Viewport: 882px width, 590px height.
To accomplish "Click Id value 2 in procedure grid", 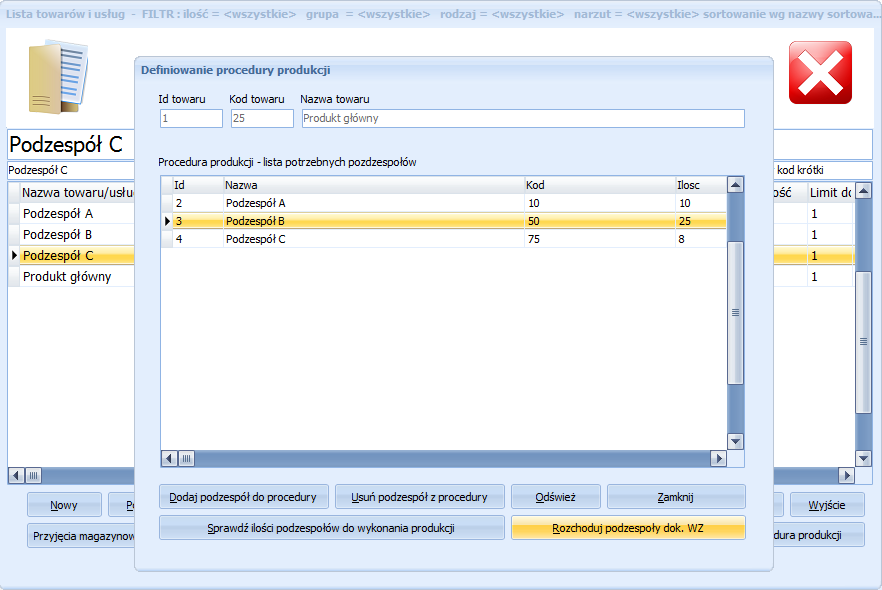I will [x=179, y=203].
